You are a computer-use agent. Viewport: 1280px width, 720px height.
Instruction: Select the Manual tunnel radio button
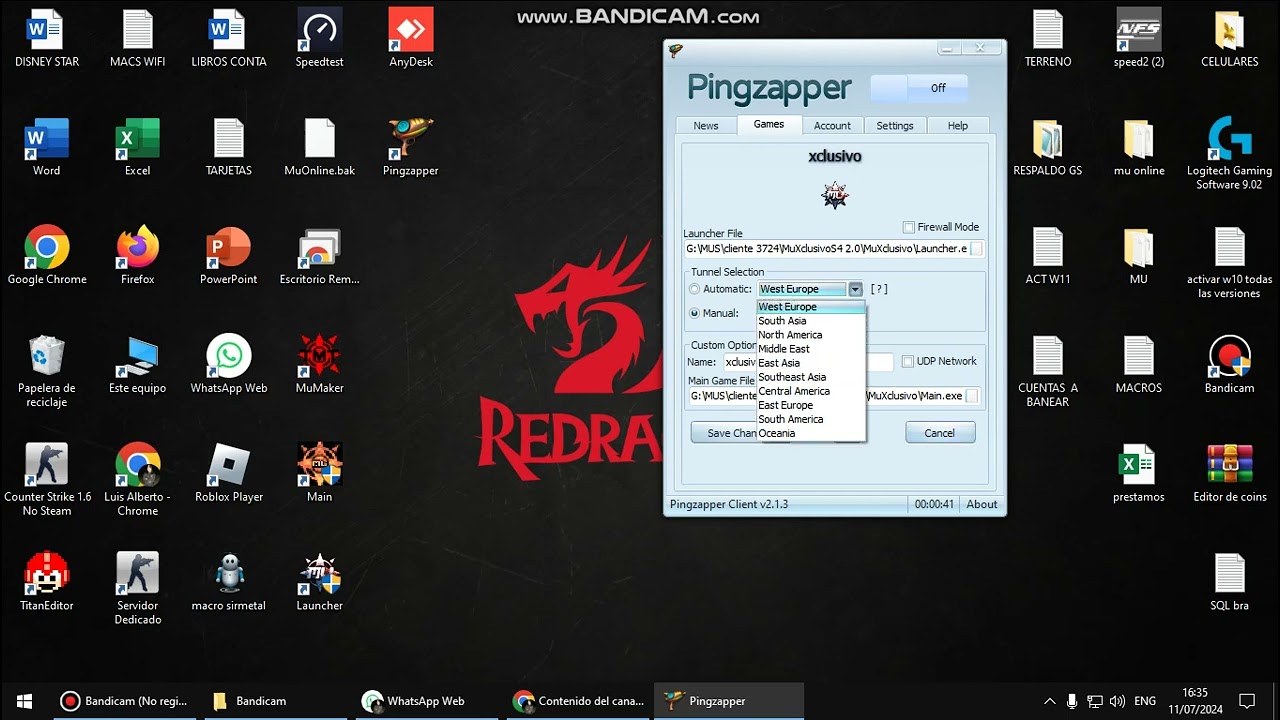695,313
